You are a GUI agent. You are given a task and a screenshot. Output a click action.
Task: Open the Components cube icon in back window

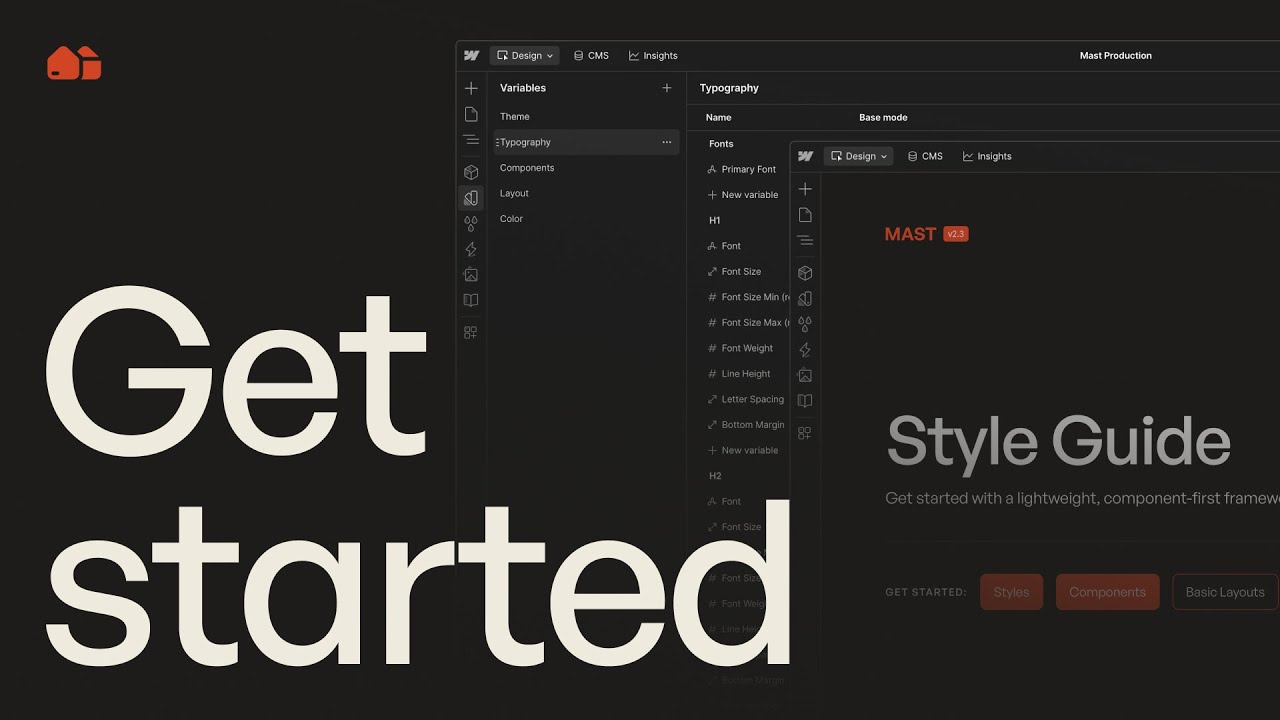coord(471,172)
